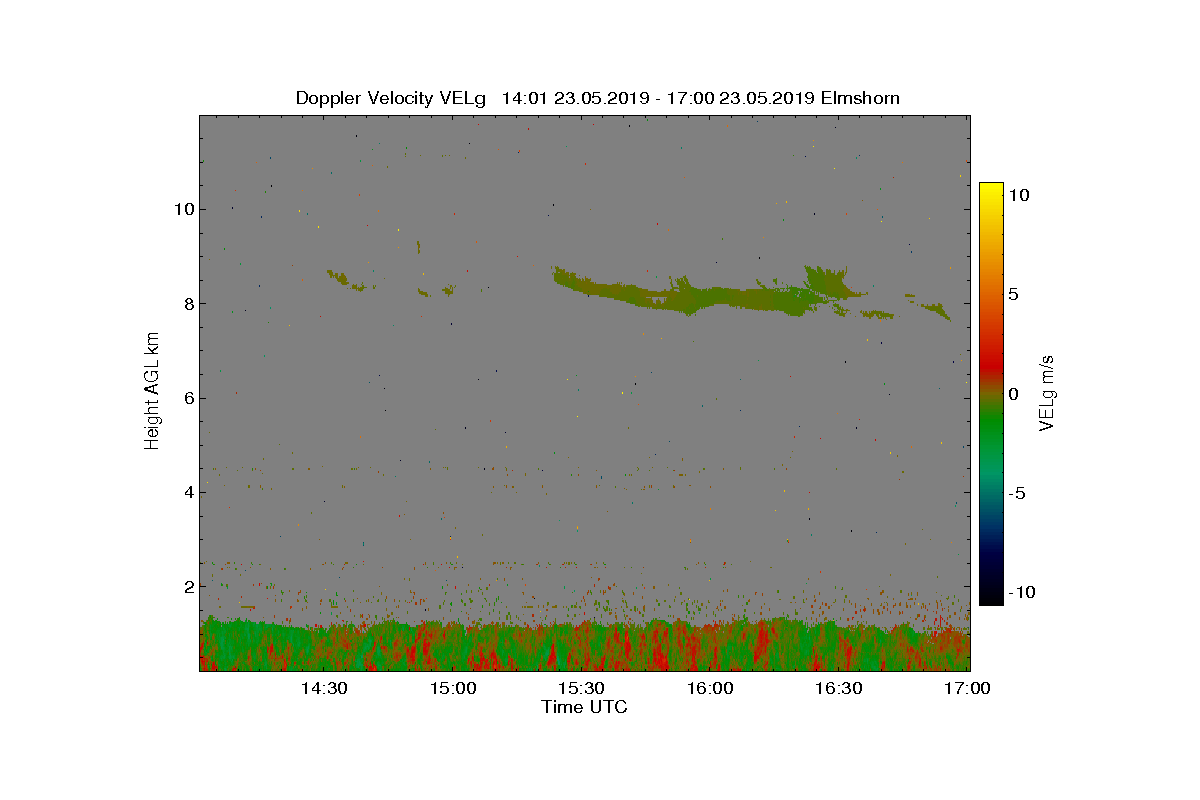Click the black bottom of the colorbar
This screenshot has height=800, width=1200.
coord(991,597)
